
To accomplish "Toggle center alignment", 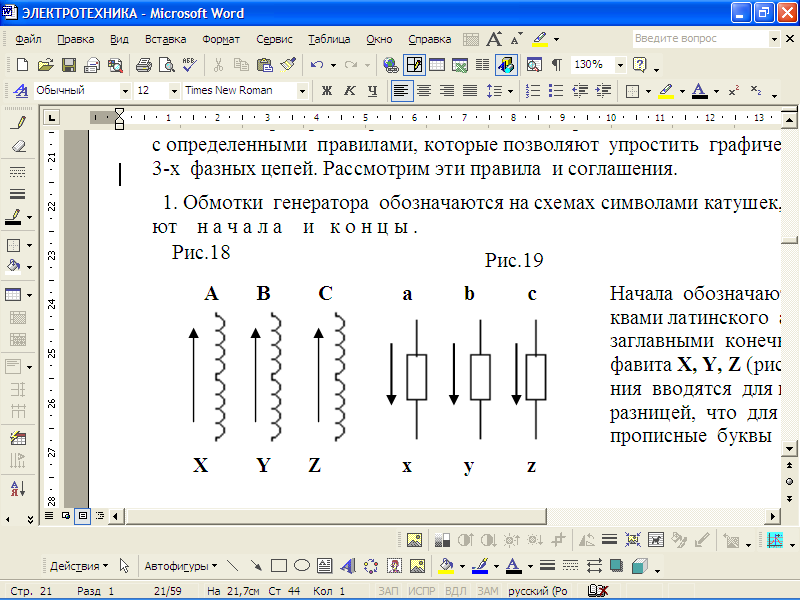I will tap(423, 91).
